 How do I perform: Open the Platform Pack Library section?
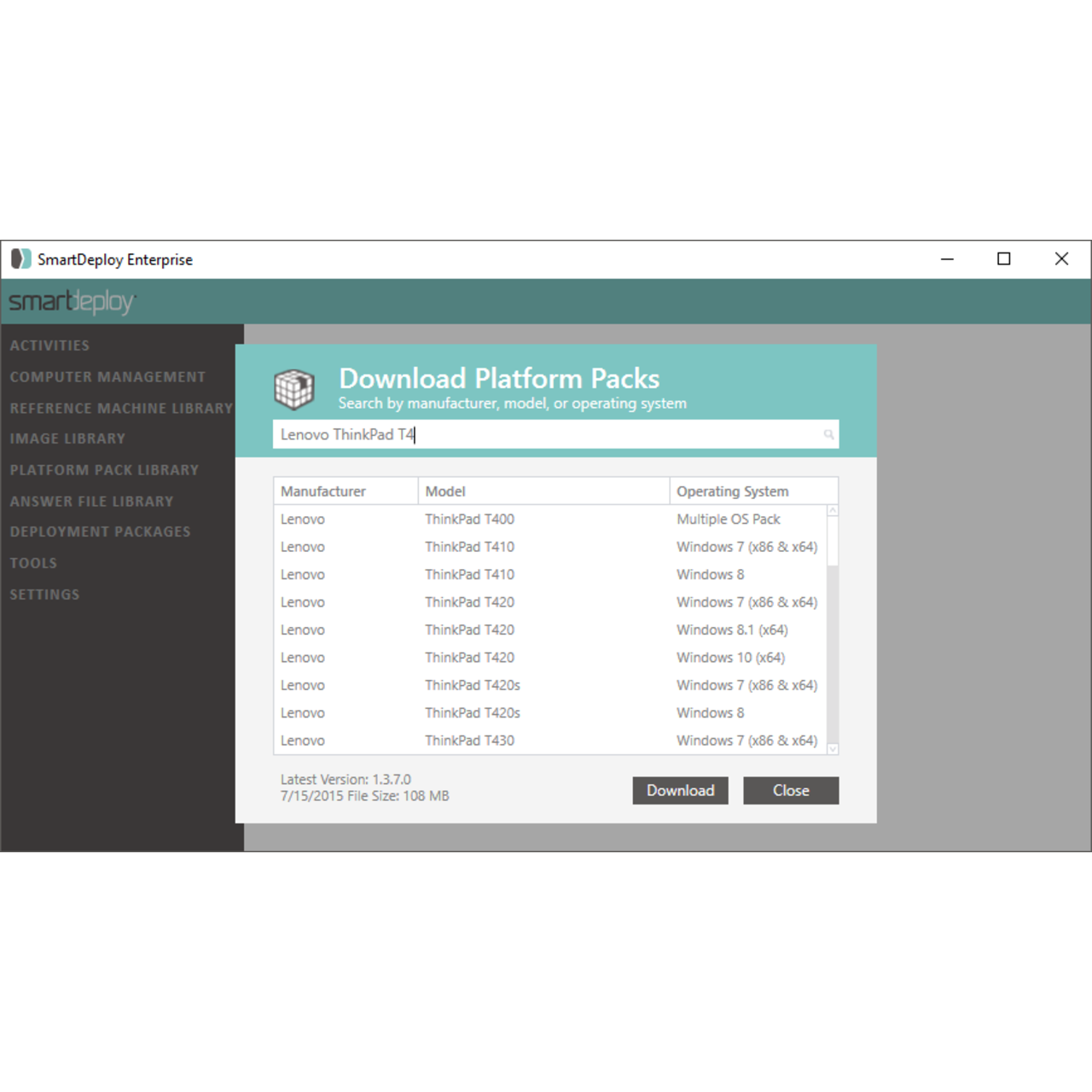(104, 469)
